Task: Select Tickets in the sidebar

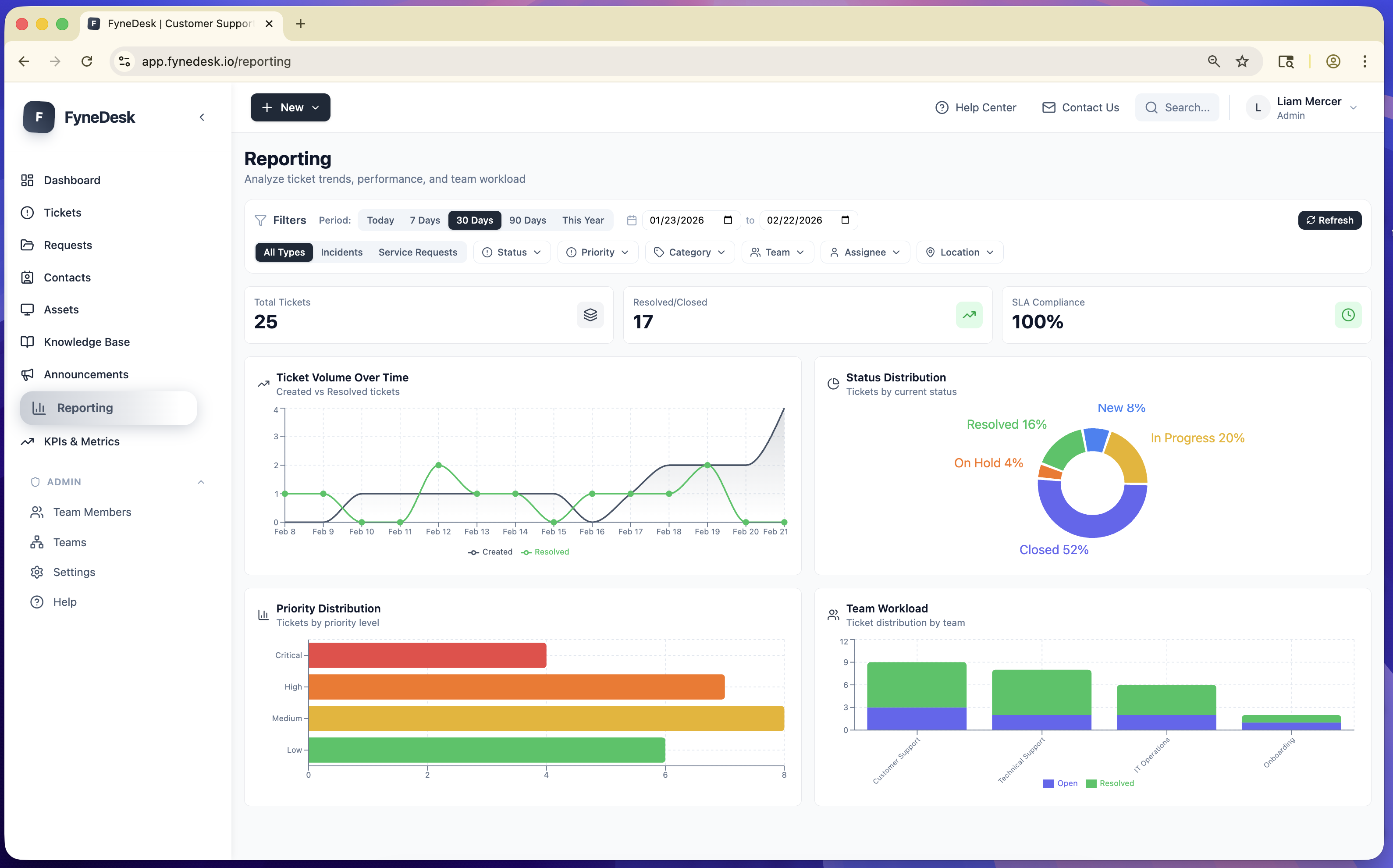Action: (x=63, y=213)
